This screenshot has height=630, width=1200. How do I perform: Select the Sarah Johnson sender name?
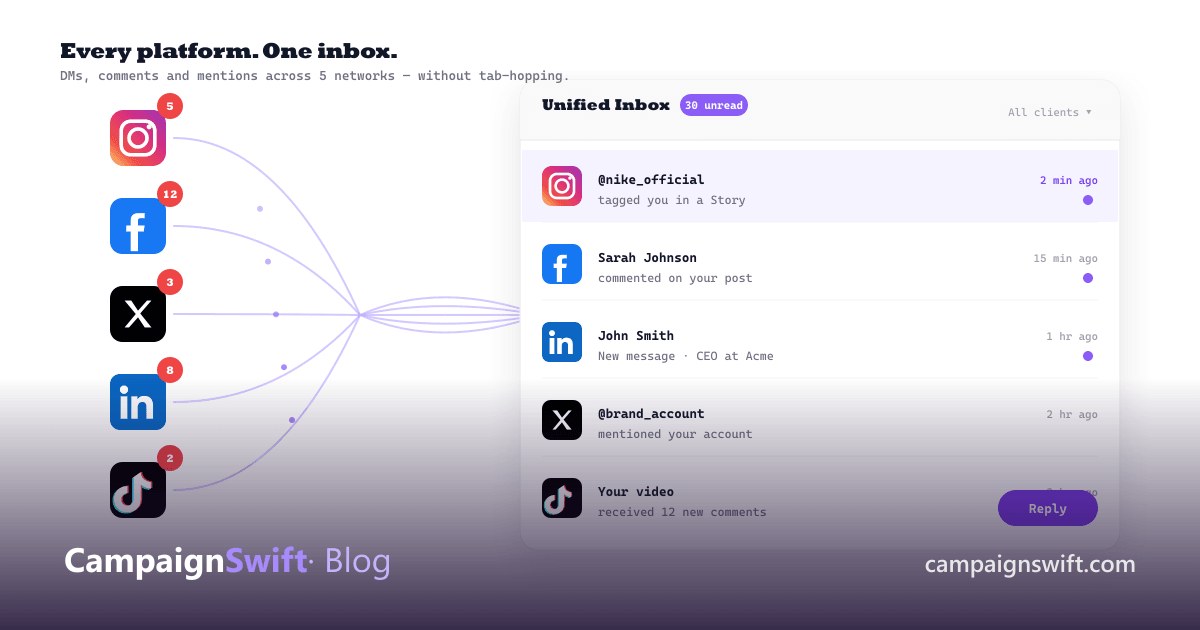647,258
